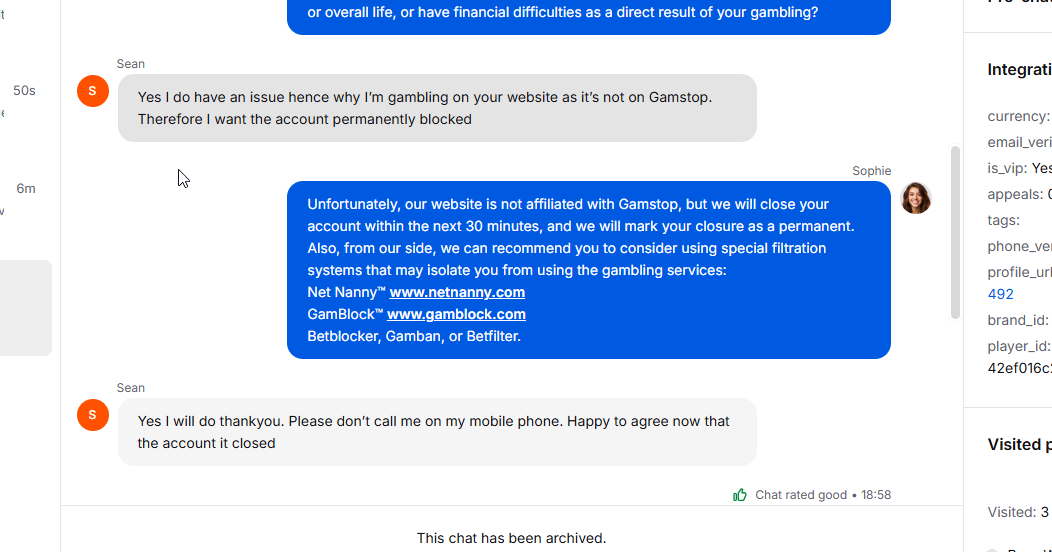Click Sophie's agent profile photo
The width and height of the screenshot is (1052, 552).
point(915,198)
